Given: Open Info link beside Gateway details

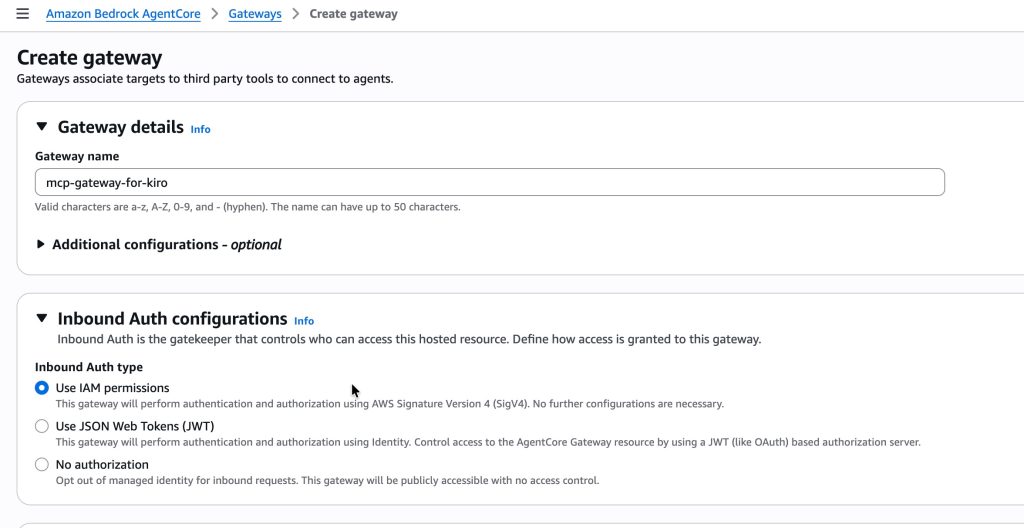Looking at the screenshot, I should (x=201, y=129).
